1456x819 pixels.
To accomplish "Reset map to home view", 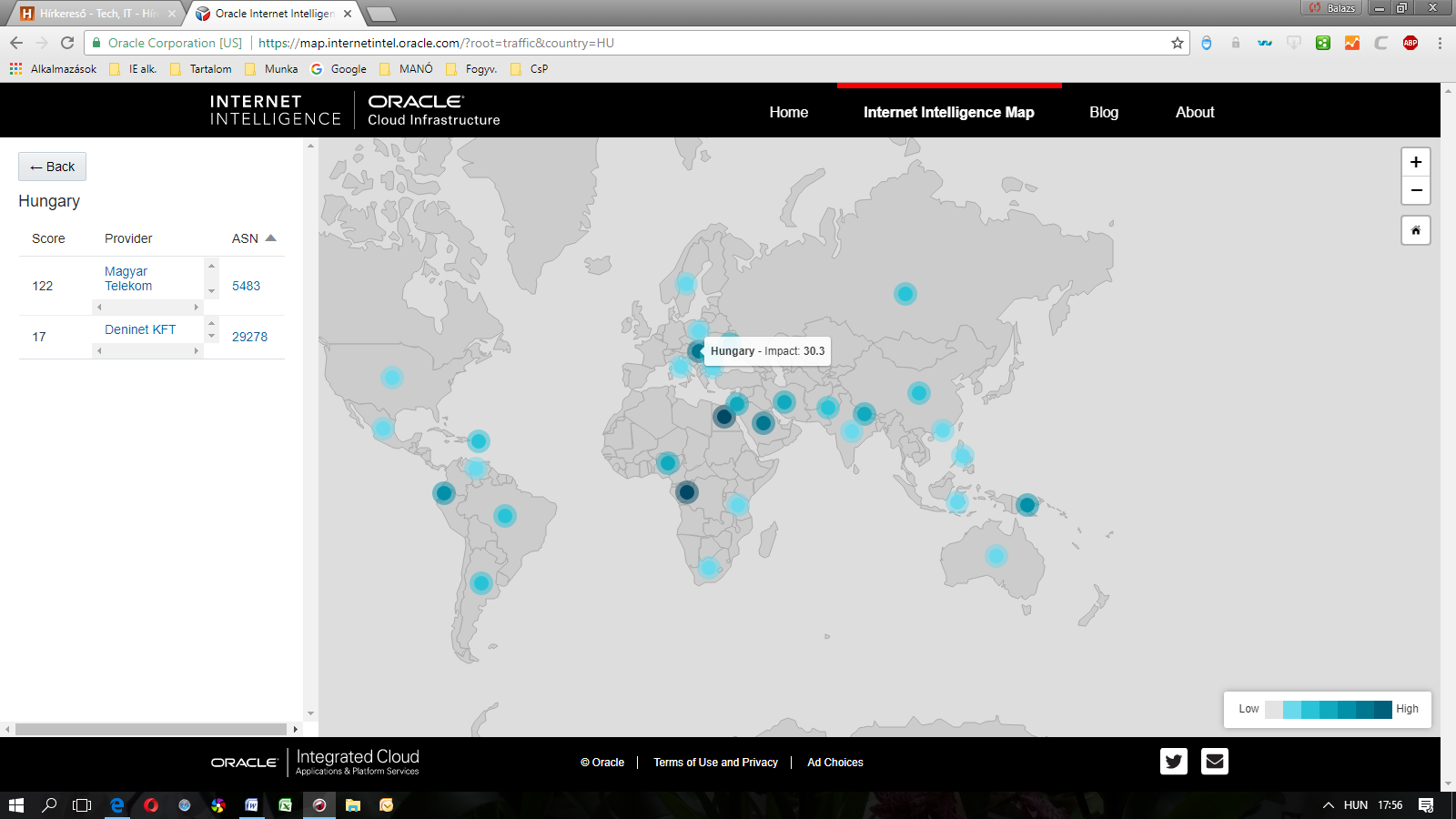I will (x=1416, y=230).
